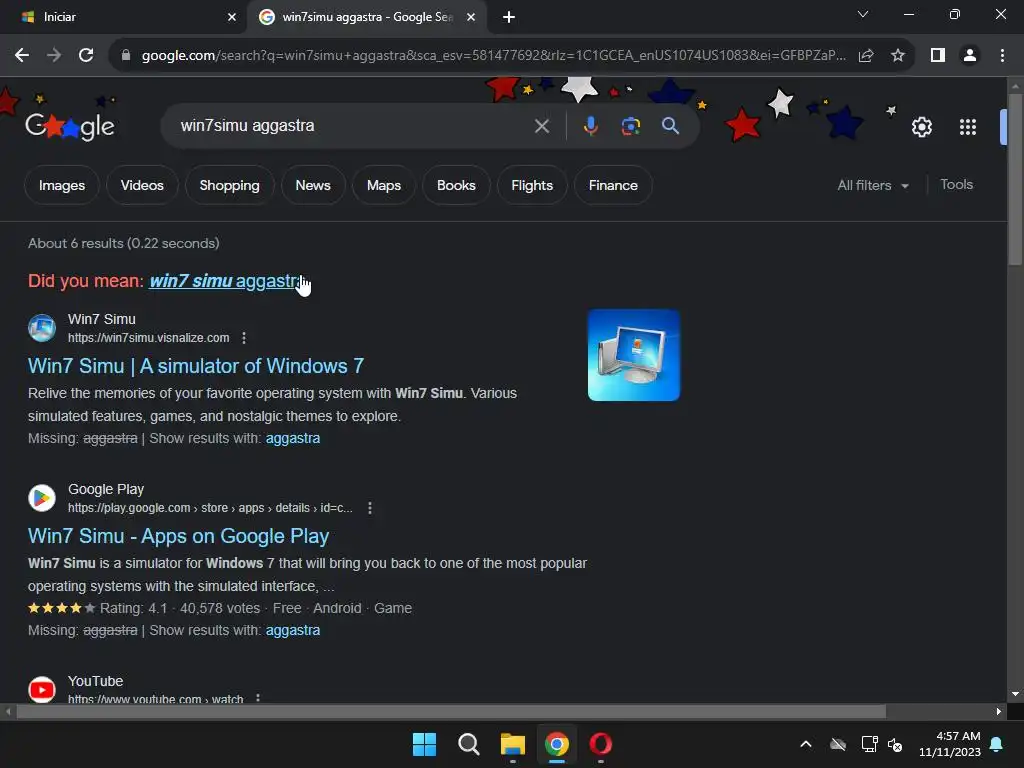Search by image with Google Lens

point(630,126)
